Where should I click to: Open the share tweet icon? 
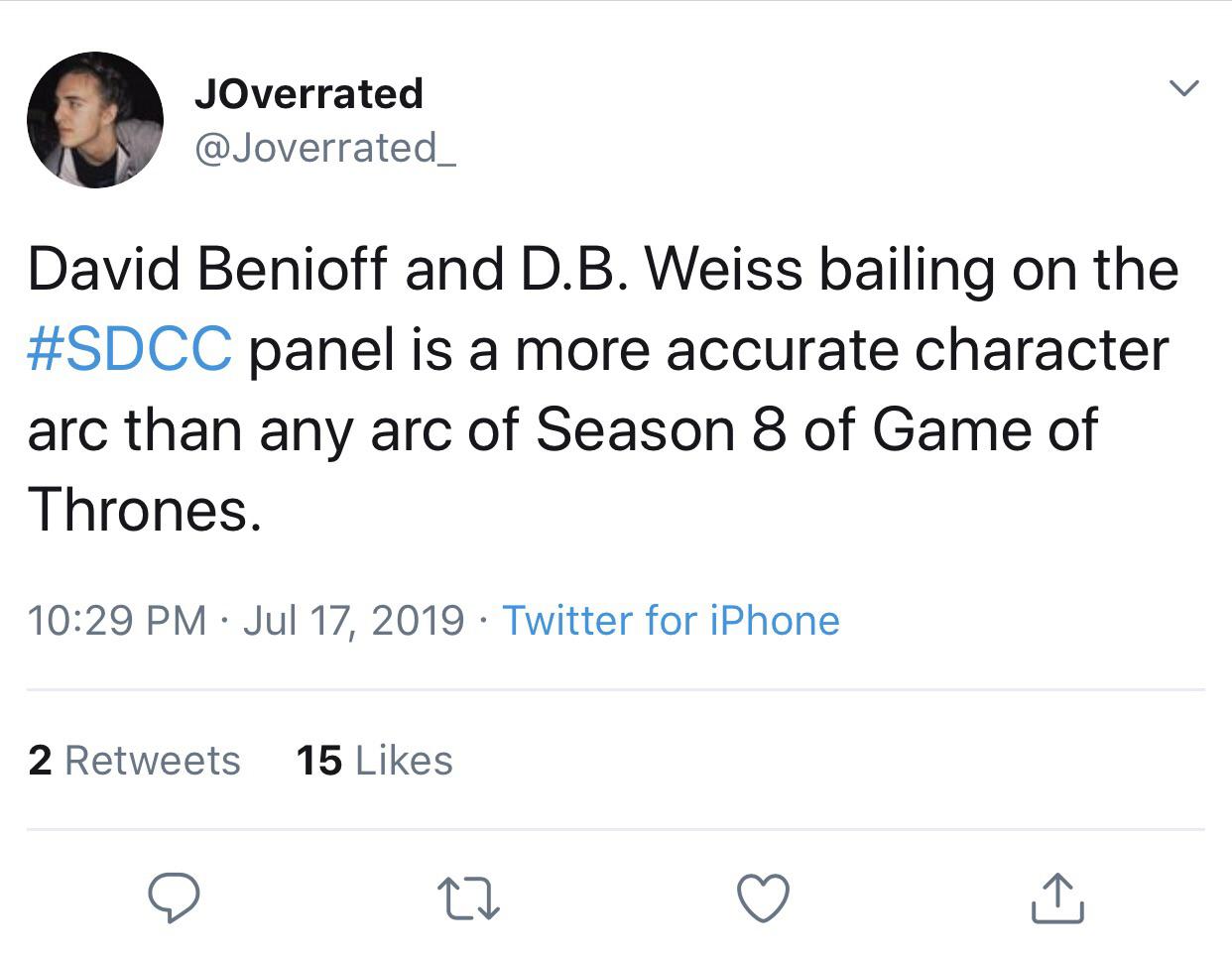(1057, 897)
